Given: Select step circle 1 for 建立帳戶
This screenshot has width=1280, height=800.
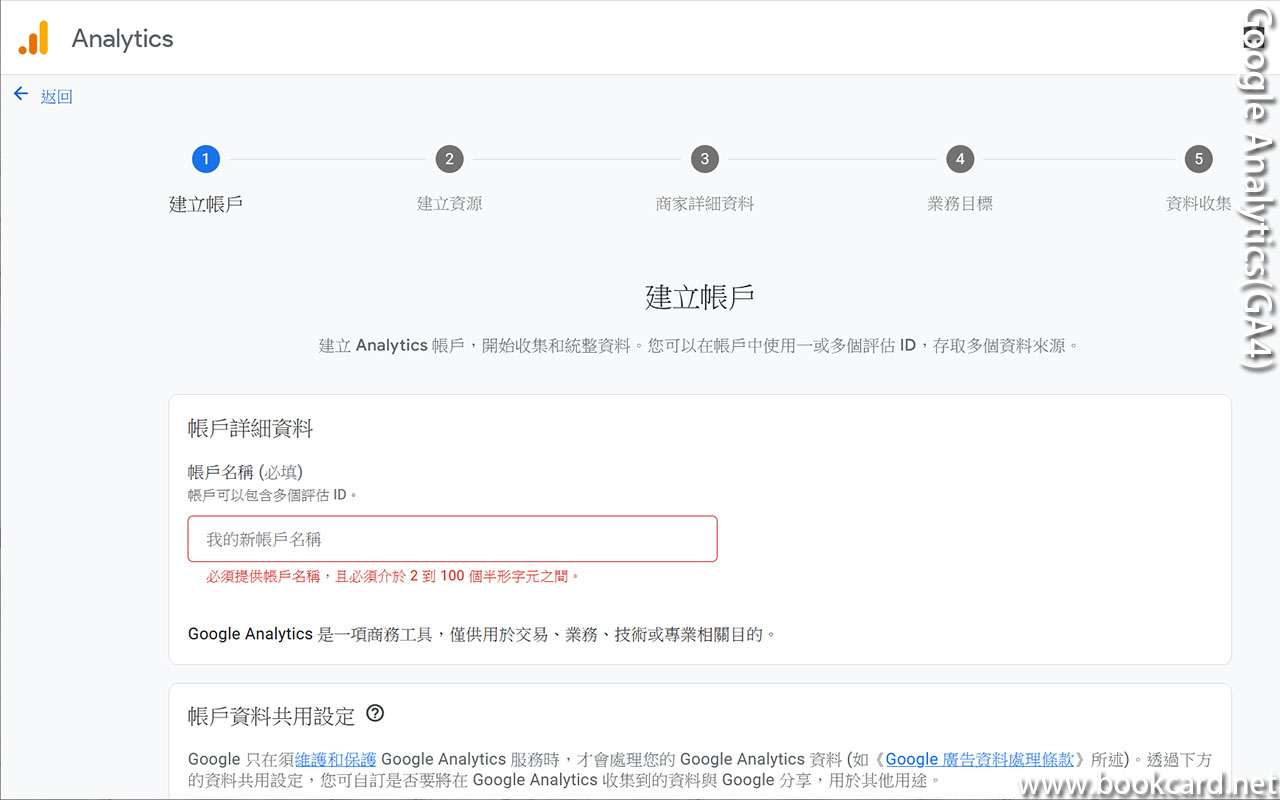Looking at the screenshot, I should point(205,158).
